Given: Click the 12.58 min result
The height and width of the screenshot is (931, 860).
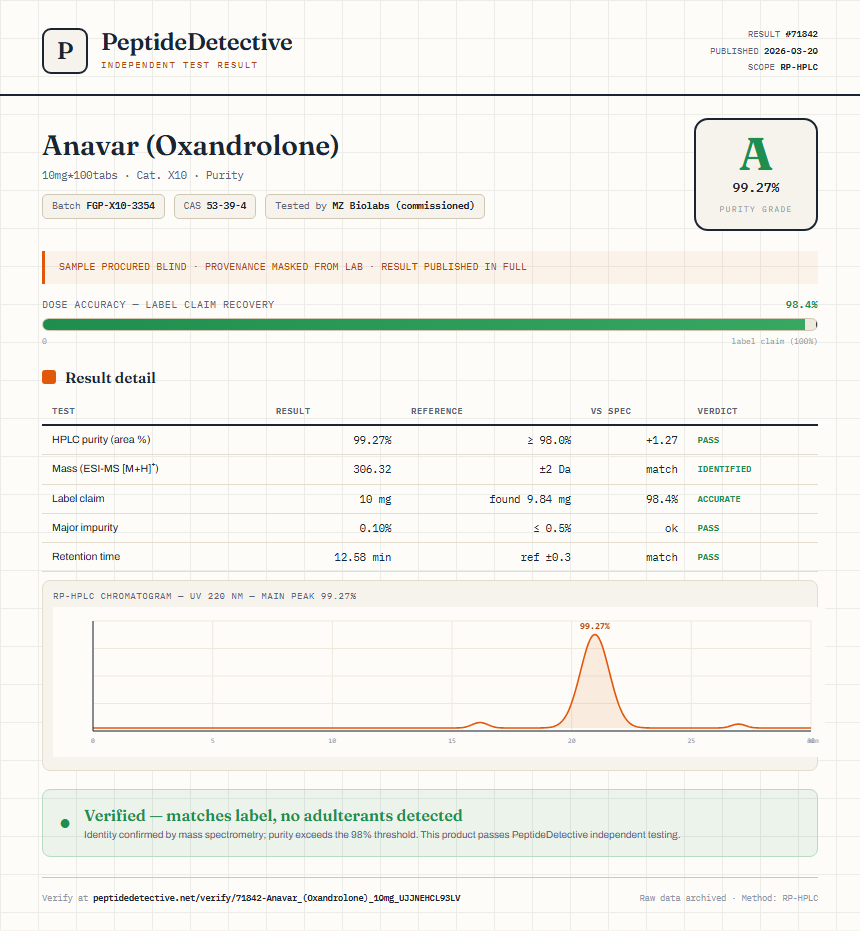Looking at the screenshot, I should click(x=362, y=557).
